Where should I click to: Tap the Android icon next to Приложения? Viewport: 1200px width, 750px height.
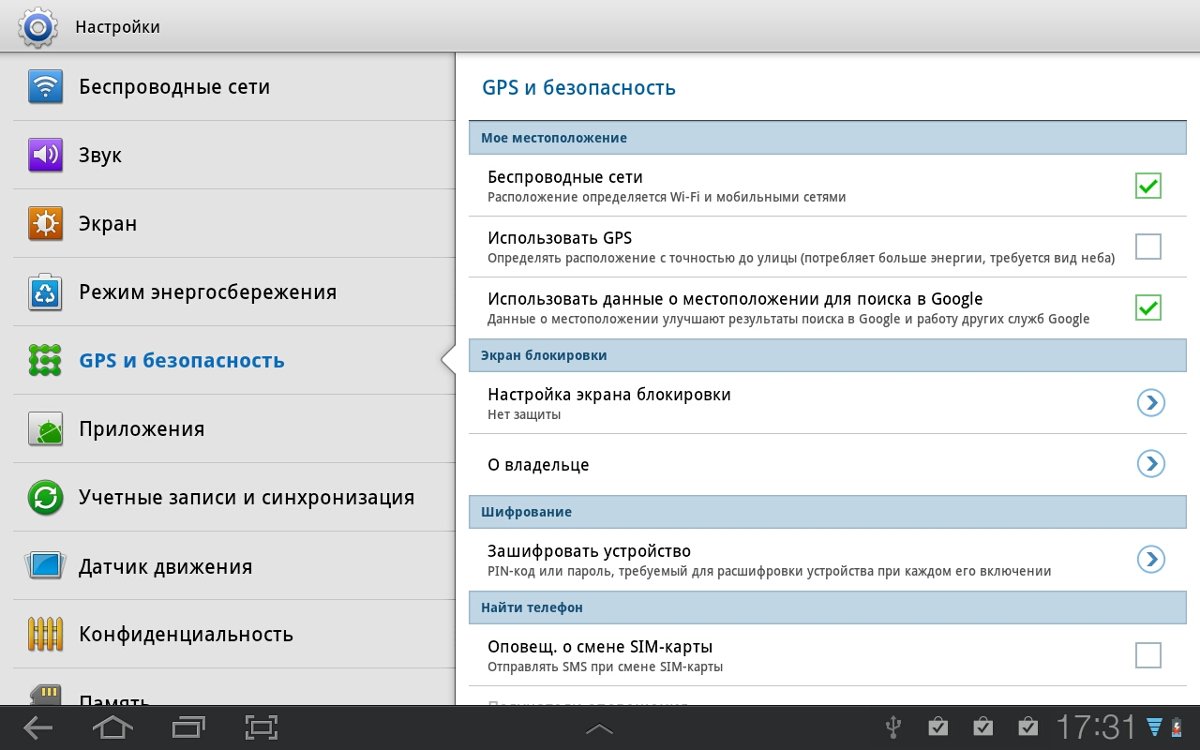tap(46, 429)
